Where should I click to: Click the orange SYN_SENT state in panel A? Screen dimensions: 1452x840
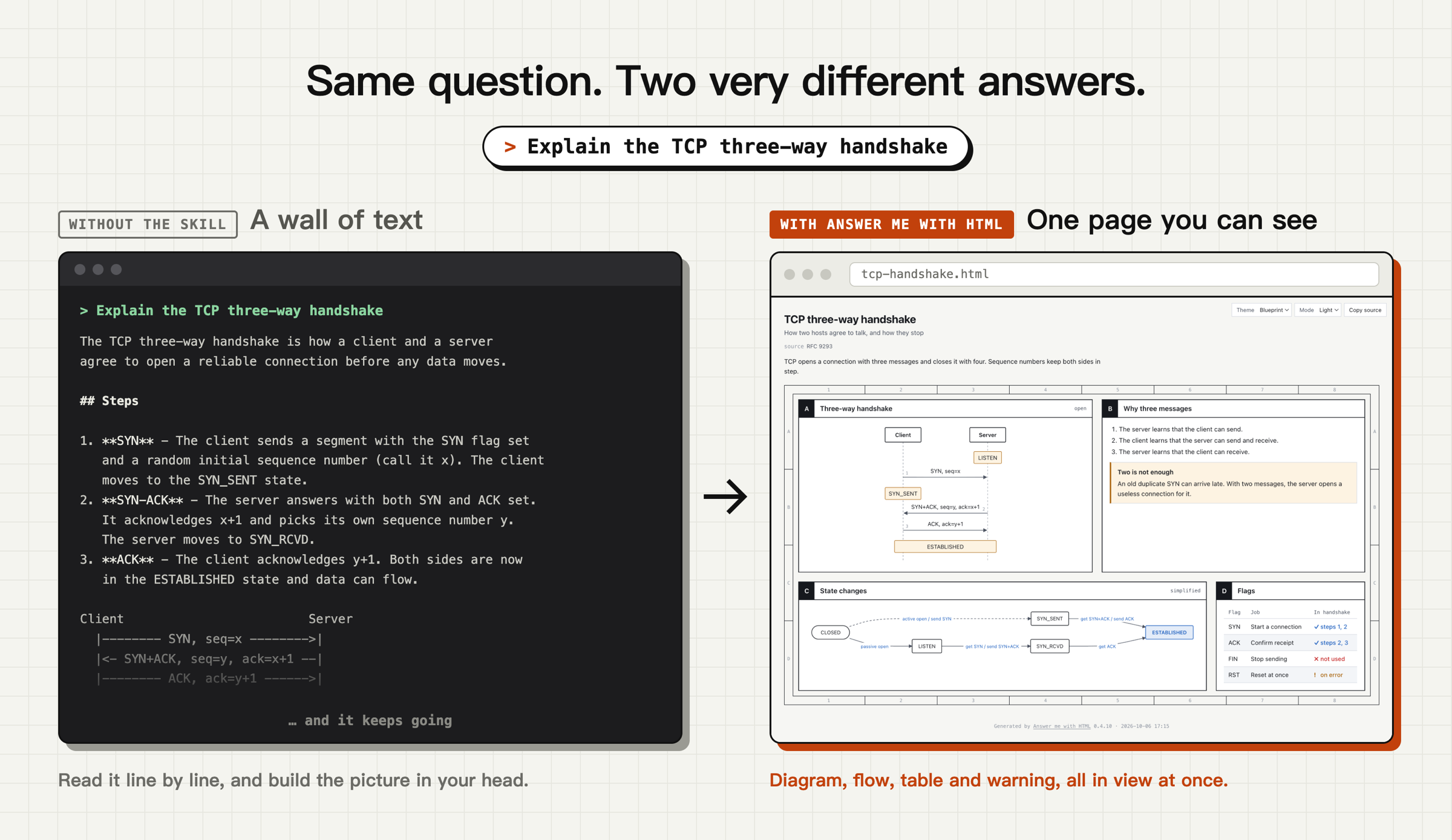(x=903, y=493)
